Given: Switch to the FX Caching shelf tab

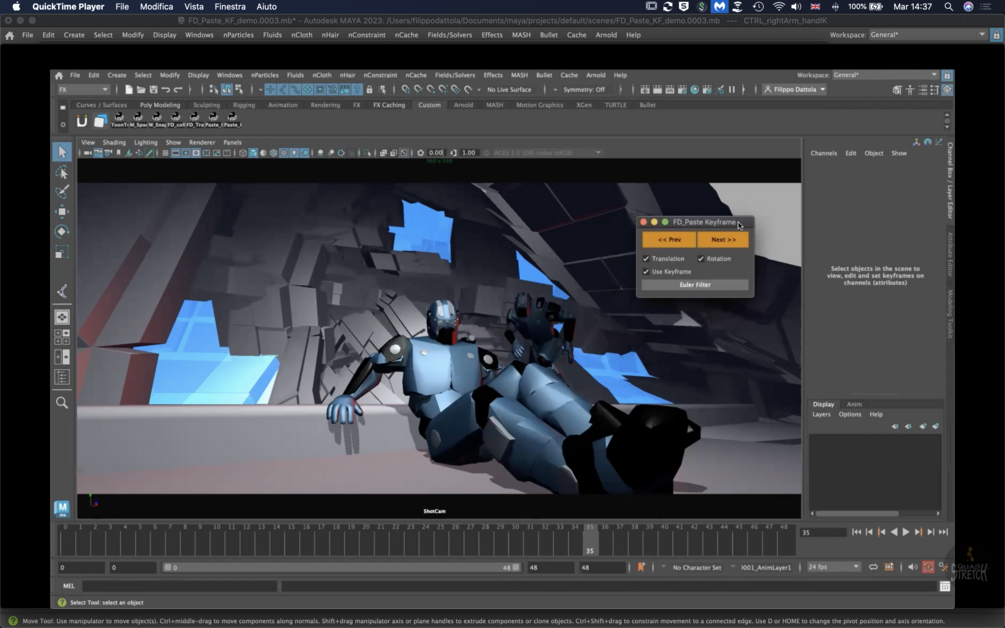Looking at the screenshot, I should pos(389,105).
